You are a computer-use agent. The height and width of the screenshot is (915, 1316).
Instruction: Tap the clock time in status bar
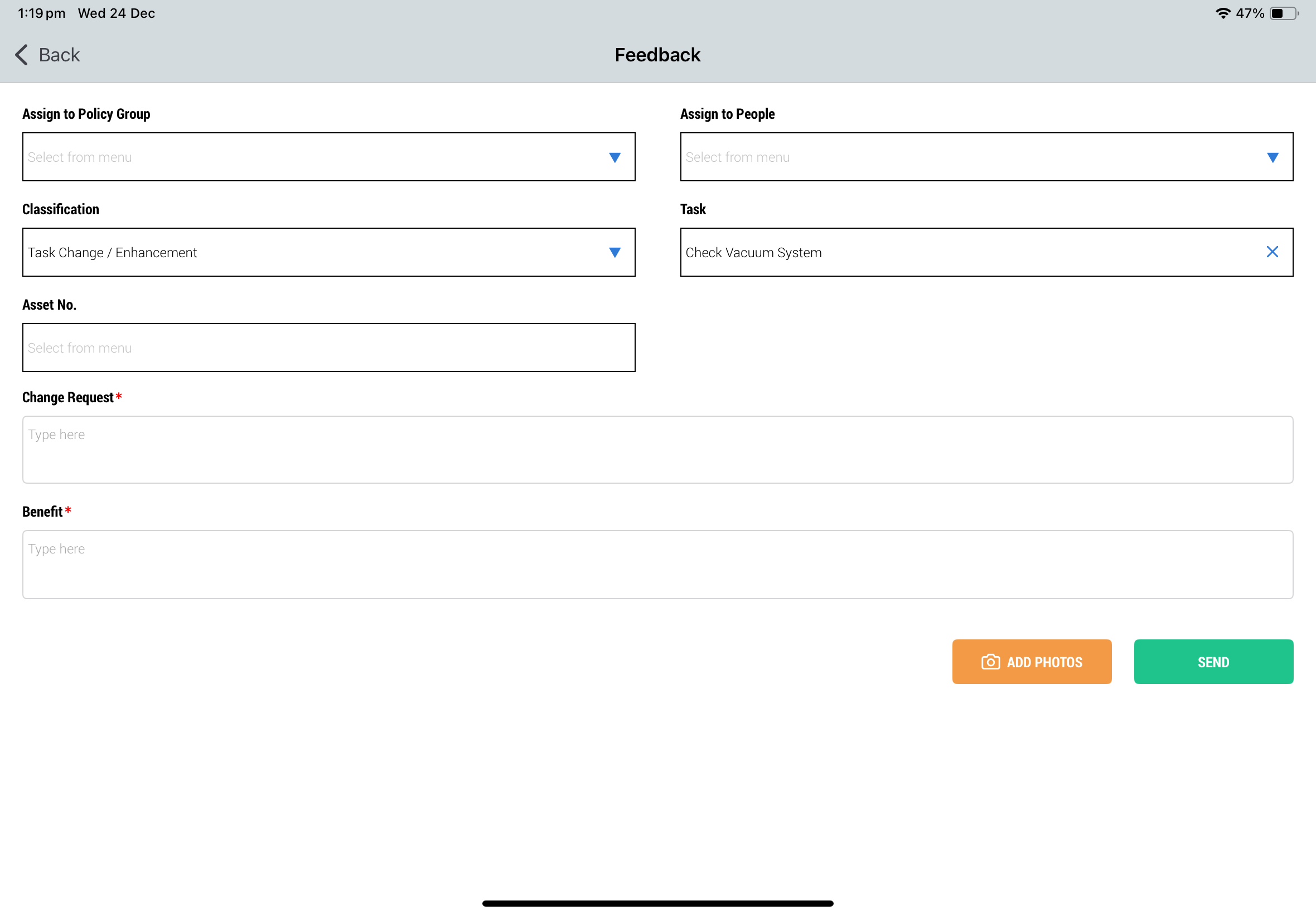click(x=41, y=13)
